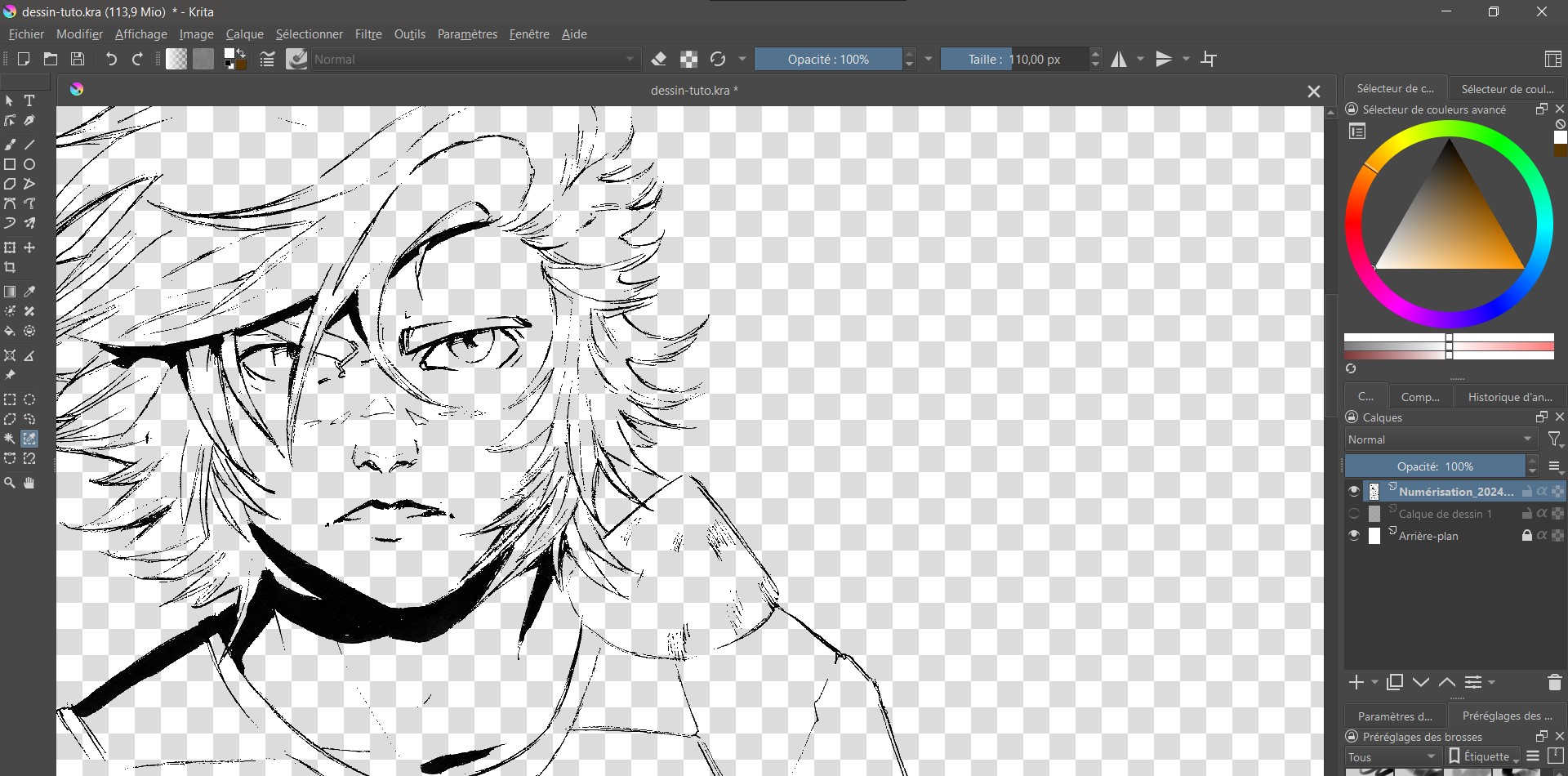Save document with floppy disk icon

click(x=78, y=59)
